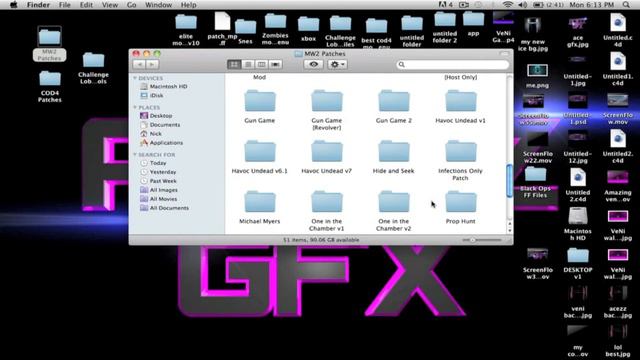
Task: Open the Finder menu
Action: [38, 5]
